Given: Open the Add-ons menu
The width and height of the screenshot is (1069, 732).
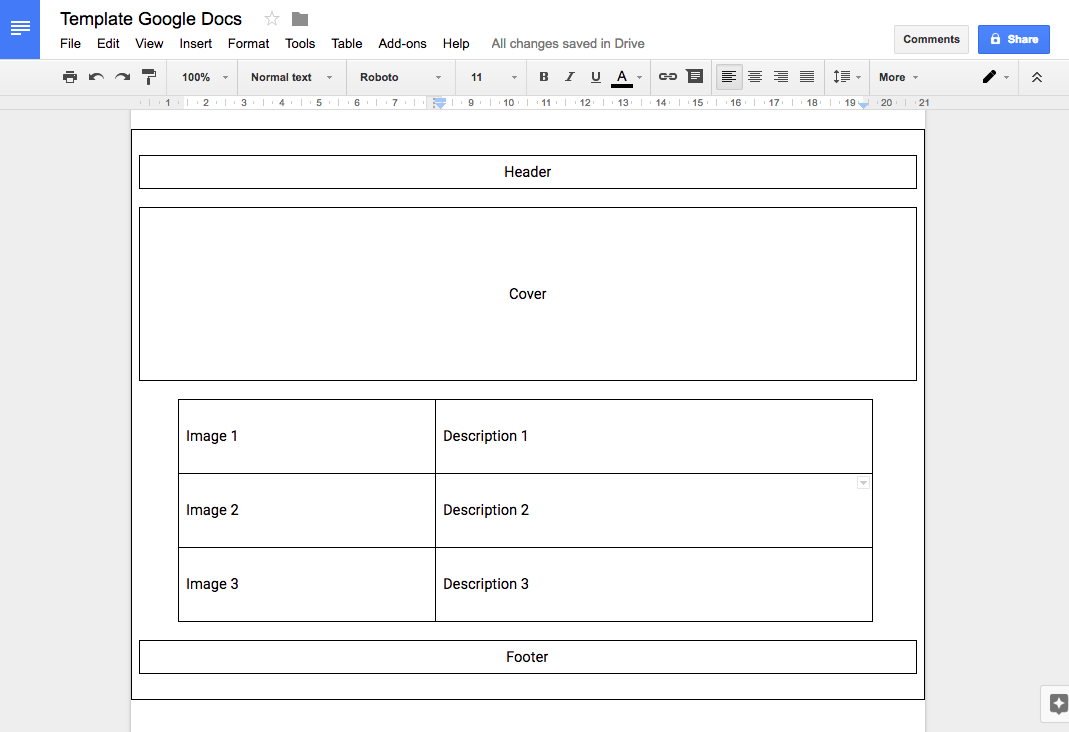Looking at the screenshot, I should pyautogui.click(x=402, y=43).
